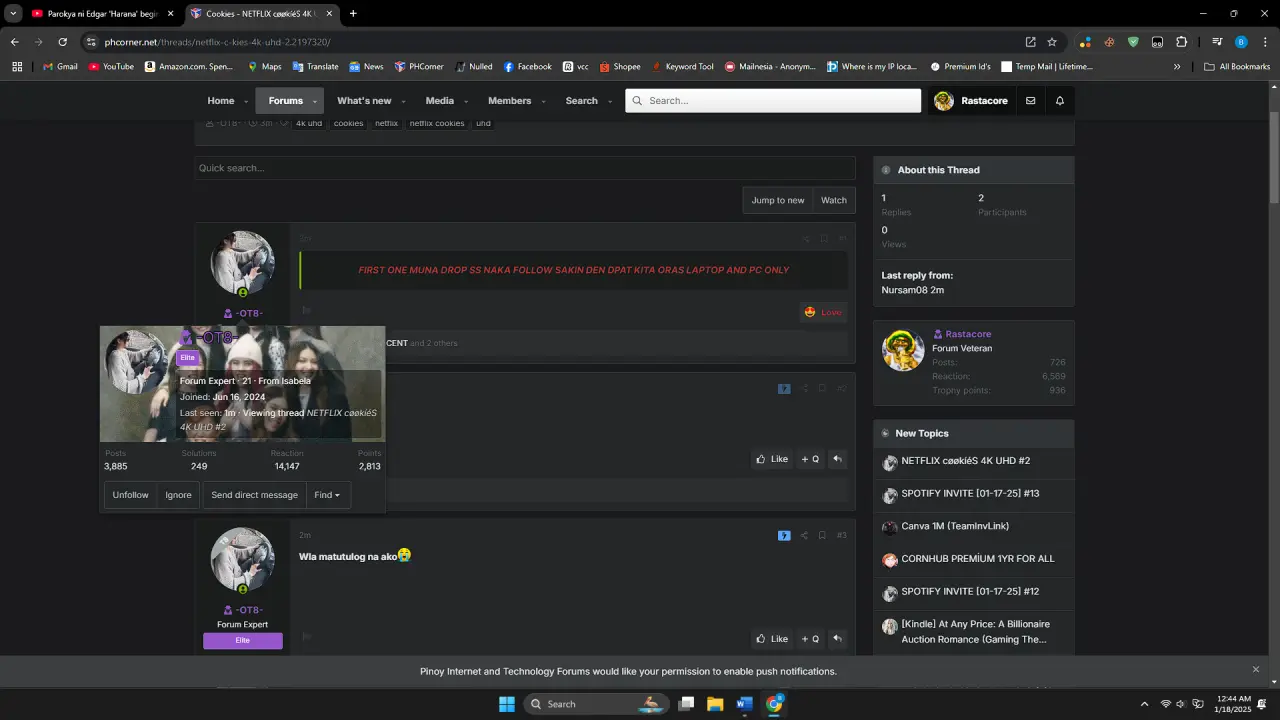Click Send direct message in popup
The width and height of the screenshot is (1280, 720).
point(254,495)
